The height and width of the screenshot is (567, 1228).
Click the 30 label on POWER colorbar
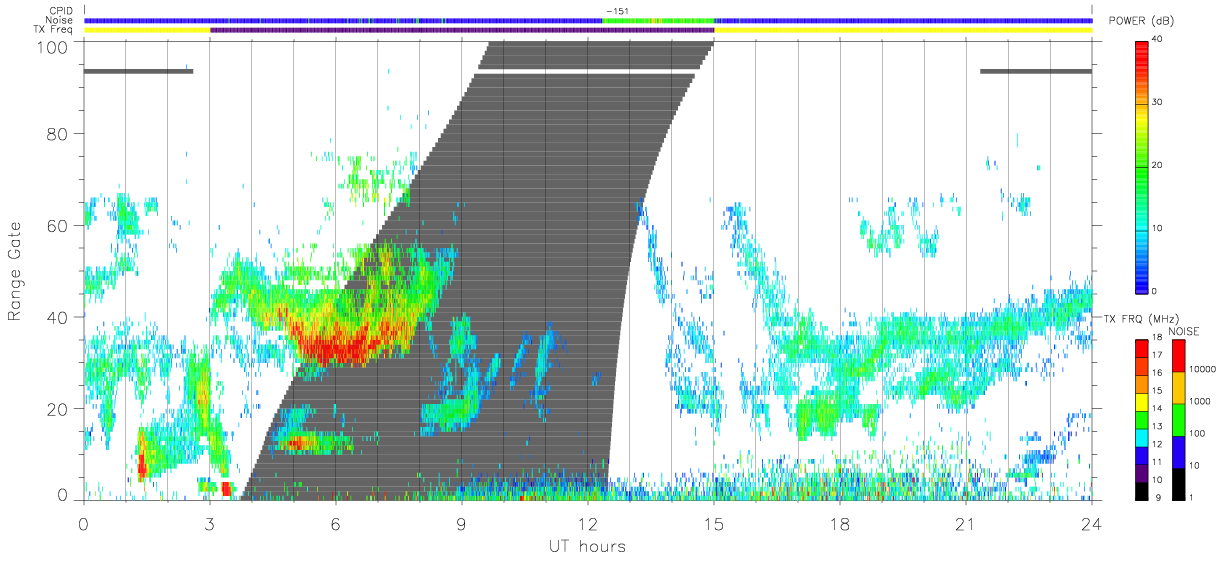point(1158,103)
